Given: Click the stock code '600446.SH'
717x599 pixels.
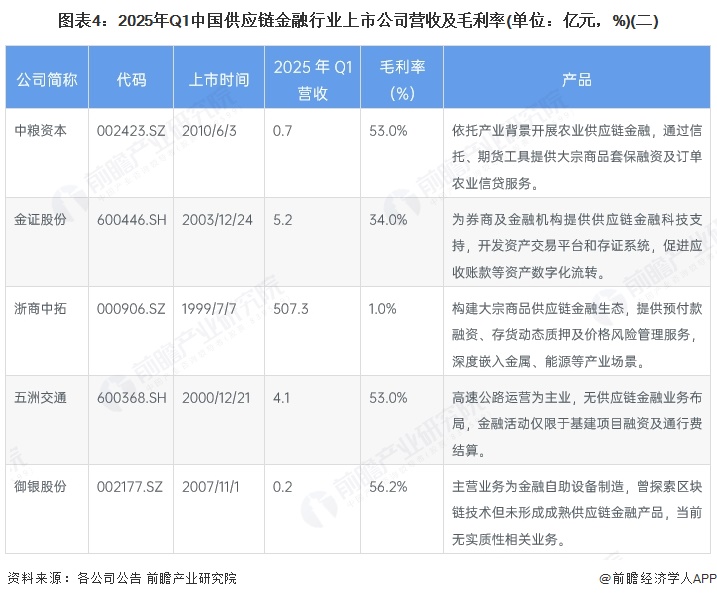Looking at the screenshot, I should [132, 219].
